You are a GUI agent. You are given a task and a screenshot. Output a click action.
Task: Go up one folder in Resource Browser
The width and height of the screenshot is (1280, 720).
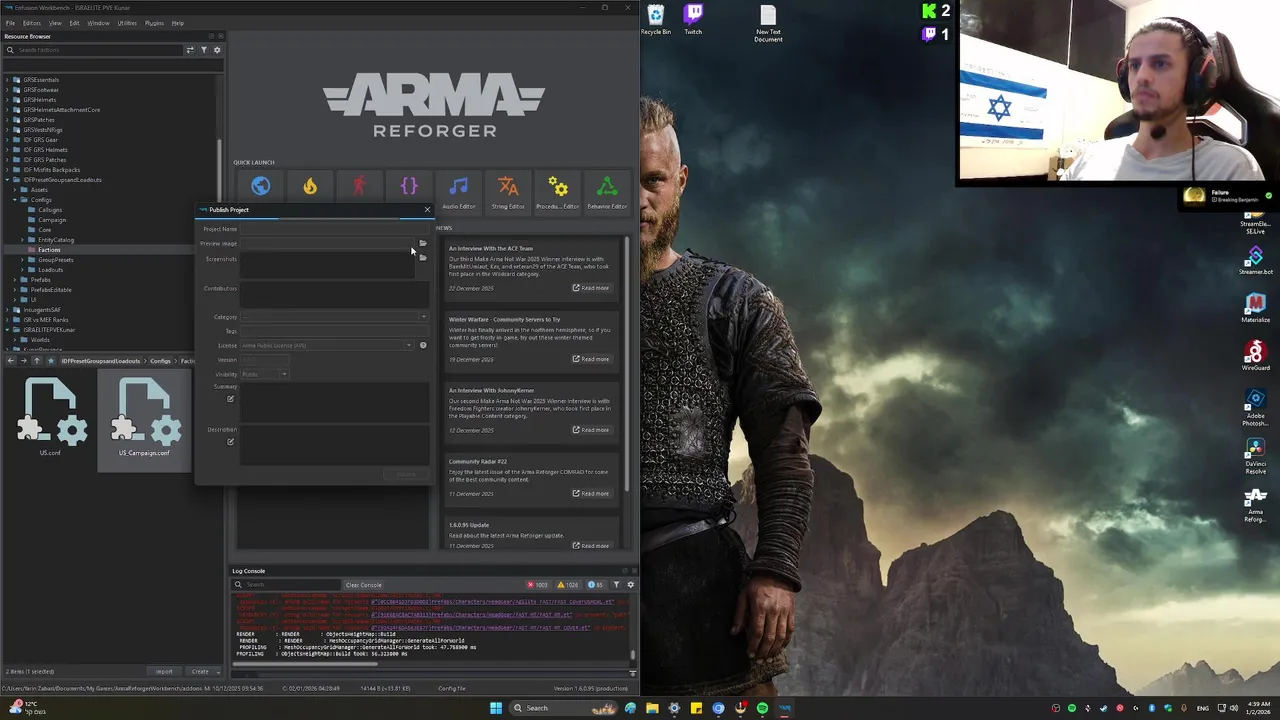[x=37, y=361]
